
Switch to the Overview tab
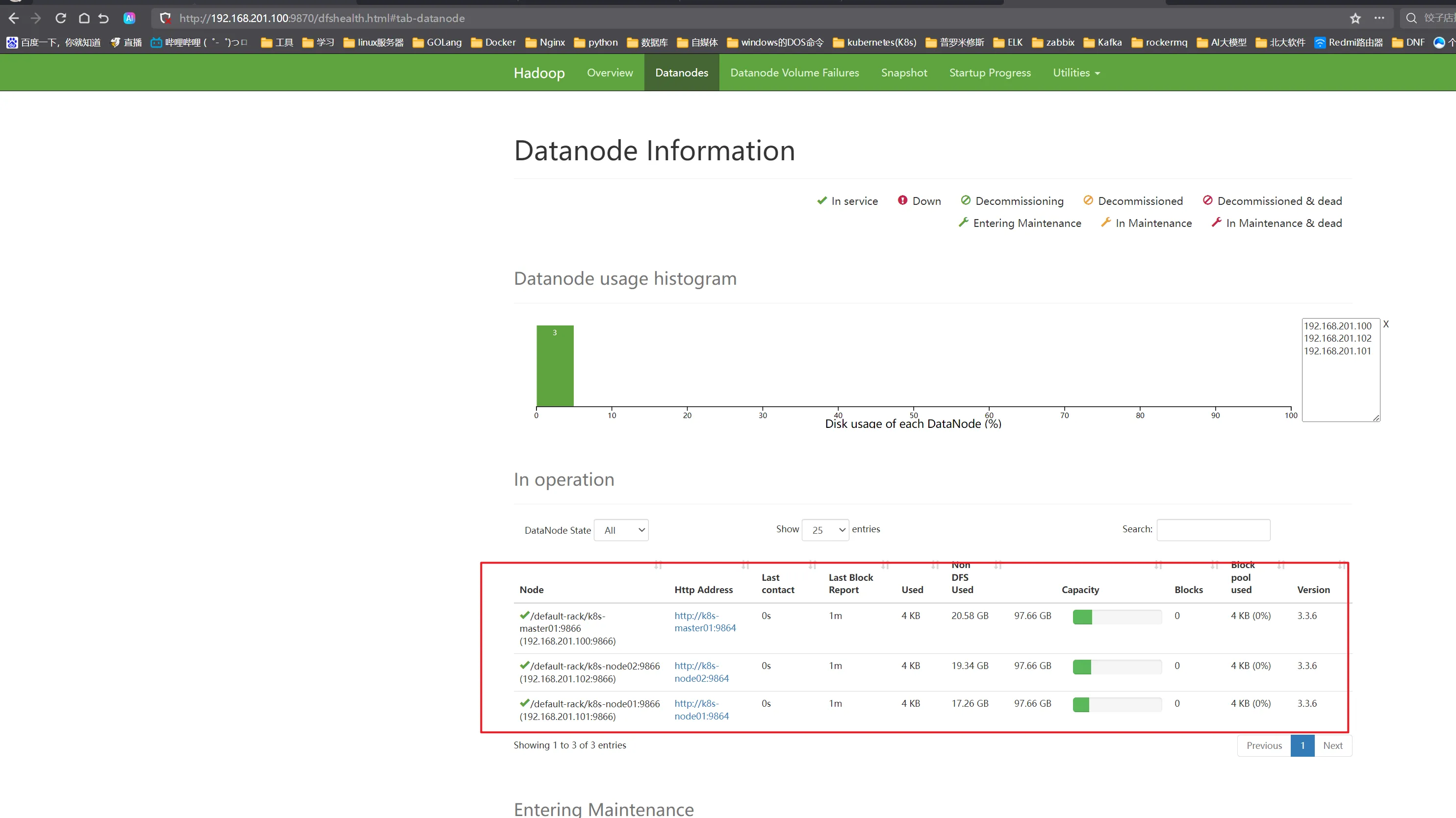click(610, 73)
